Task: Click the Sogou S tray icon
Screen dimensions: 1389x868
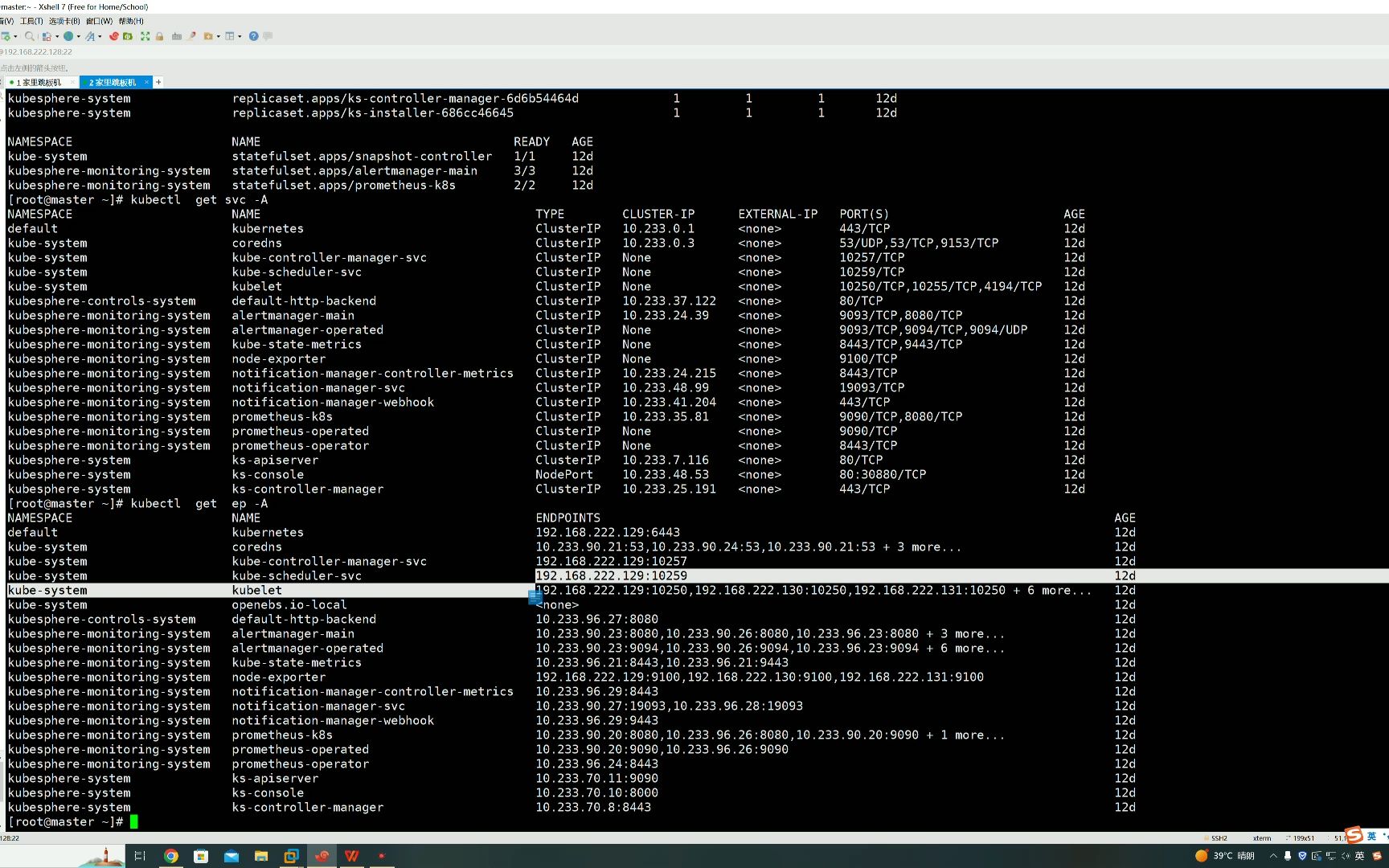Action: (1377, 856)
